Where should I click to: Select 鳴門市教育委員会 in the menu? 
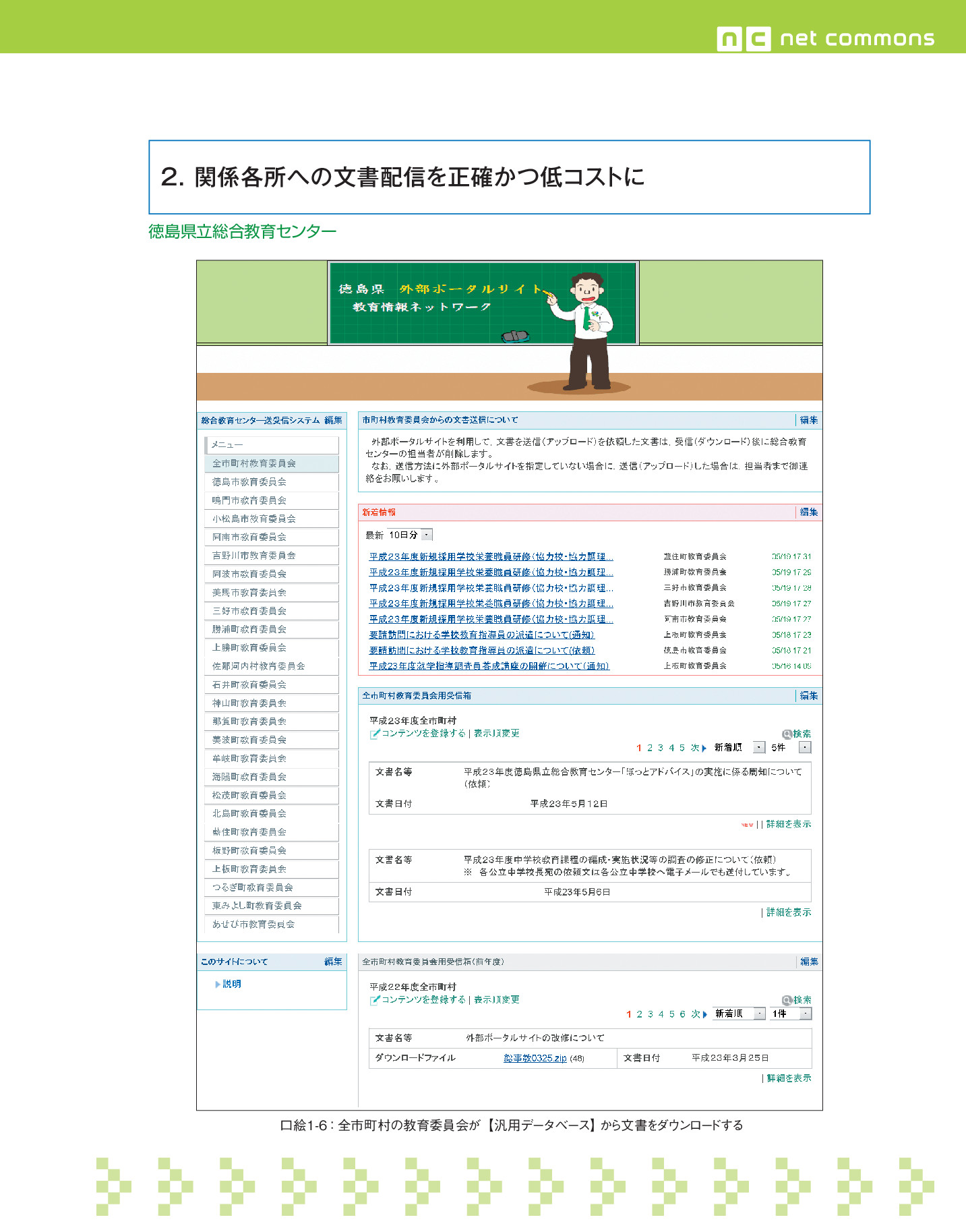(x=272, y=500)
